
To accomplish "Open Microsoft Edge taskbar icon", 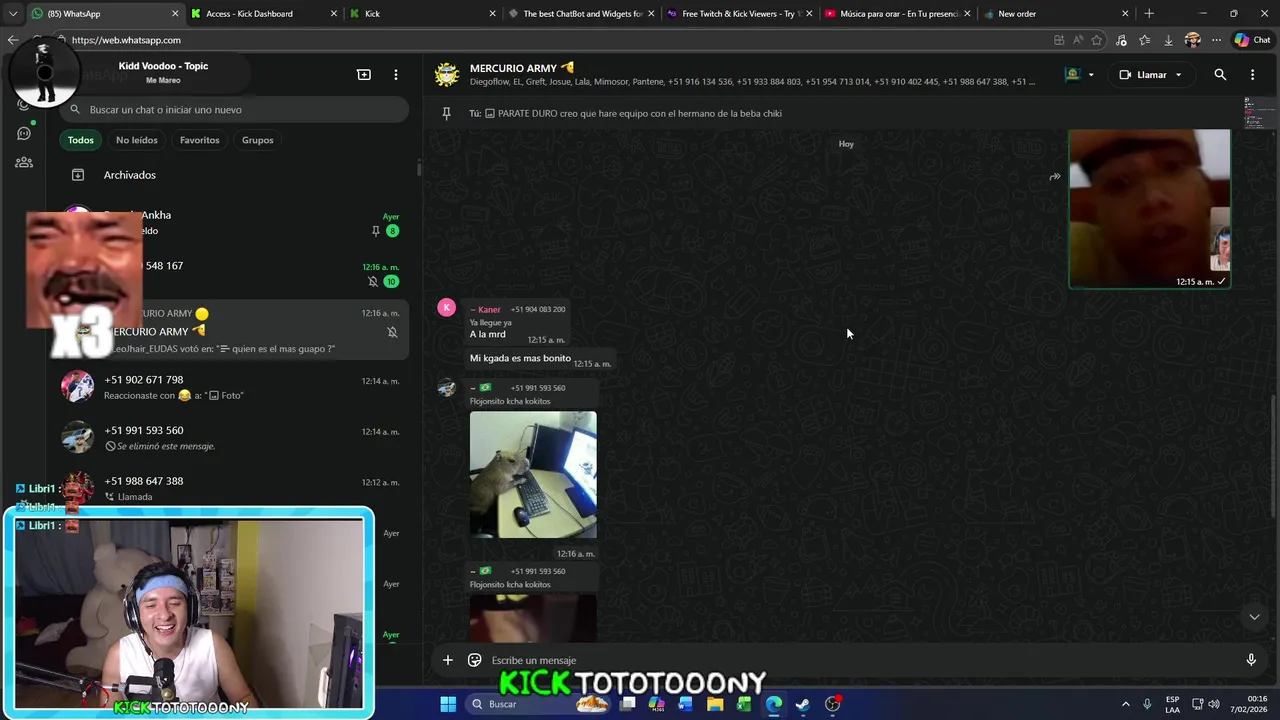I will (x=774, y=704).
